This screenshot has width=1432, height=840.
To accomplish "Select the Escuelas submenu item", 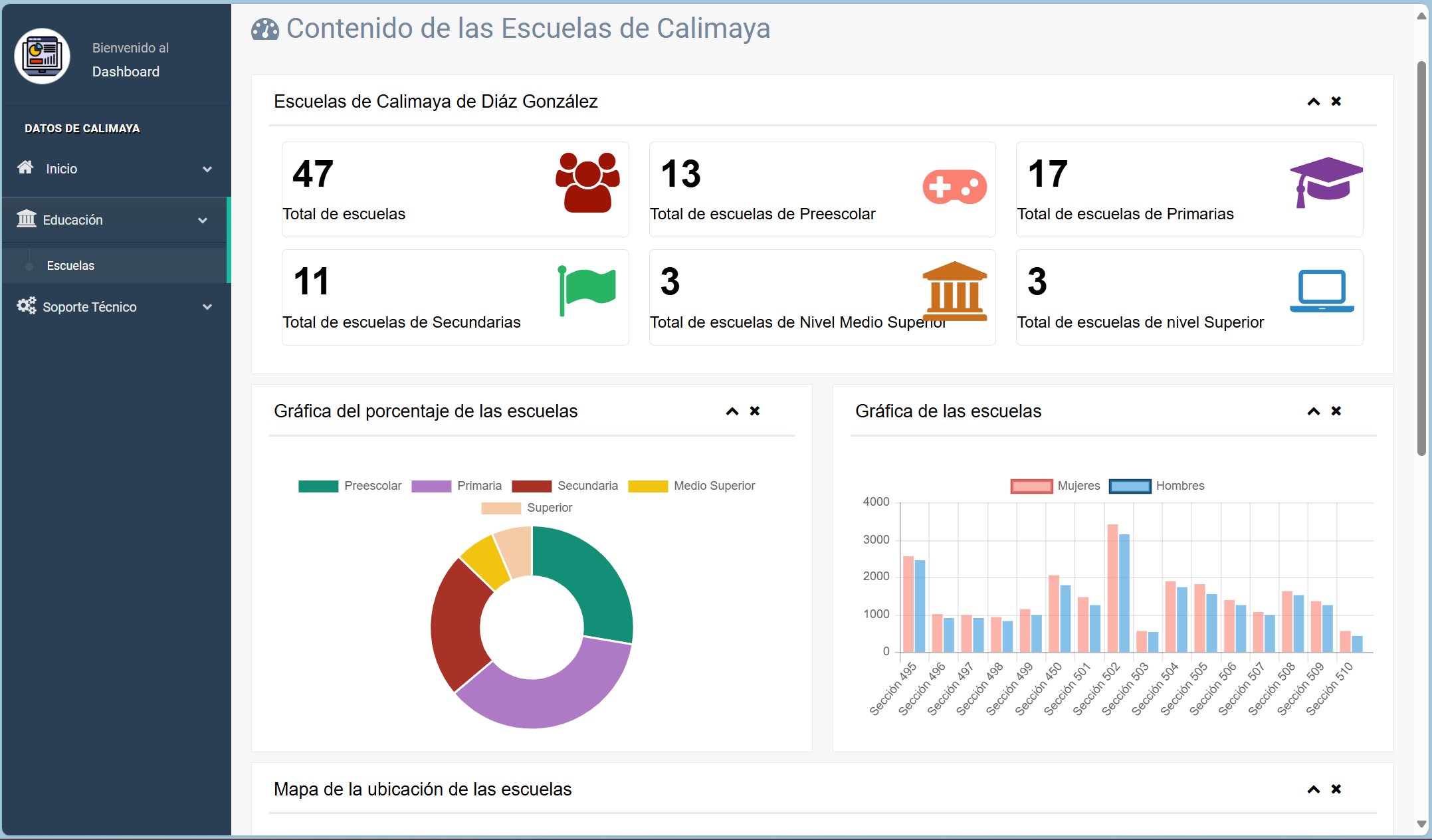I will [114, 265].
